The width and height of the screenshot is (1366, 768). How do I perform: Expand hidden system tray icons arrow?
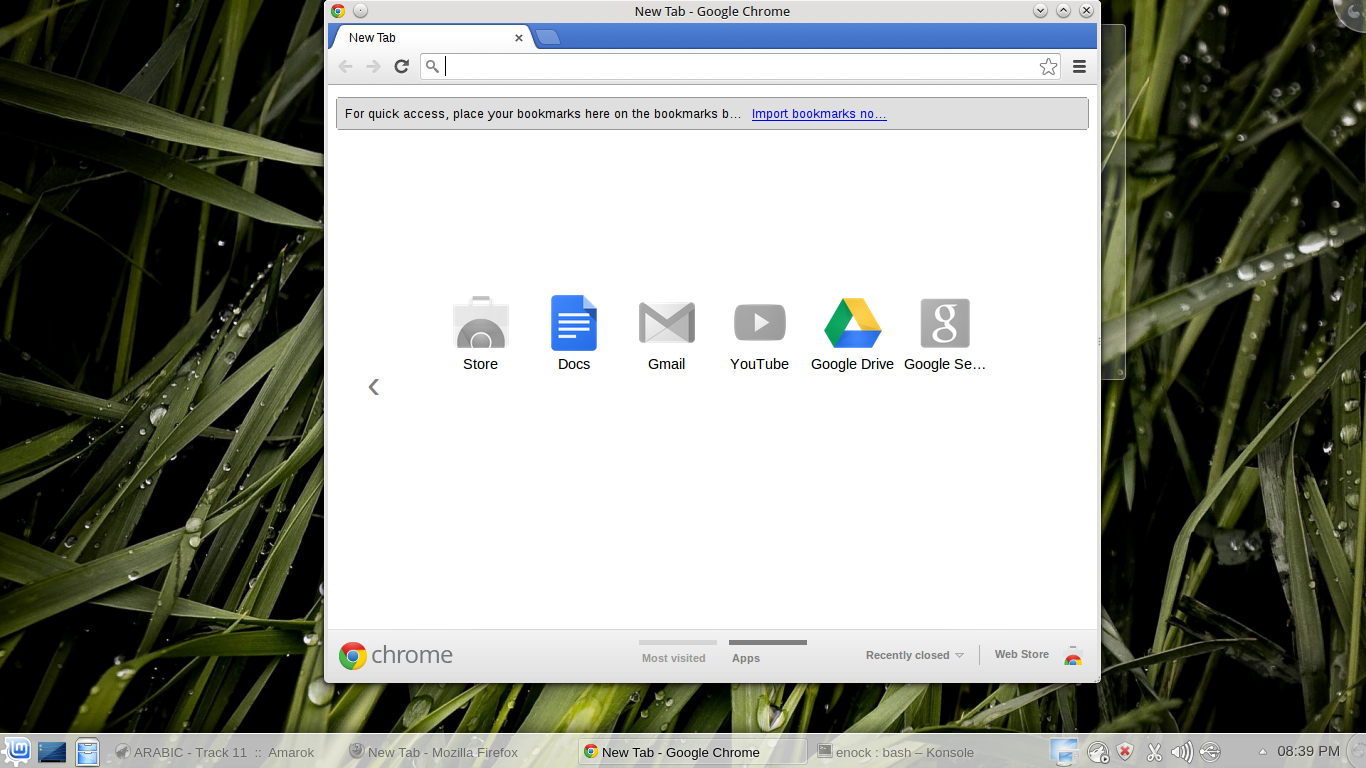[x=1262, y=751]
